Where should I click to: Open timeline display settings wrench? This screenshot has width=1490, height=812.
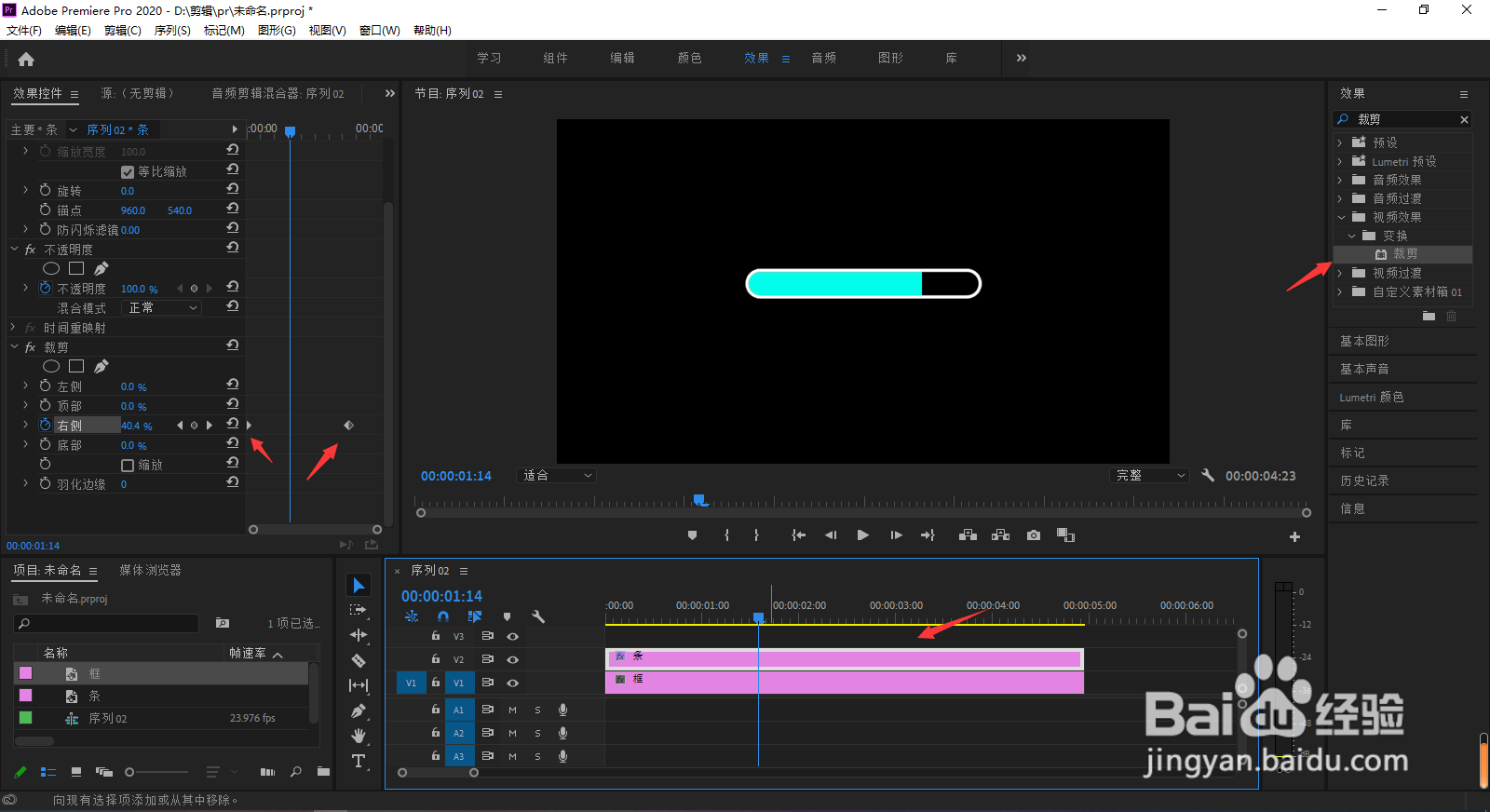[x=538, y=616]
